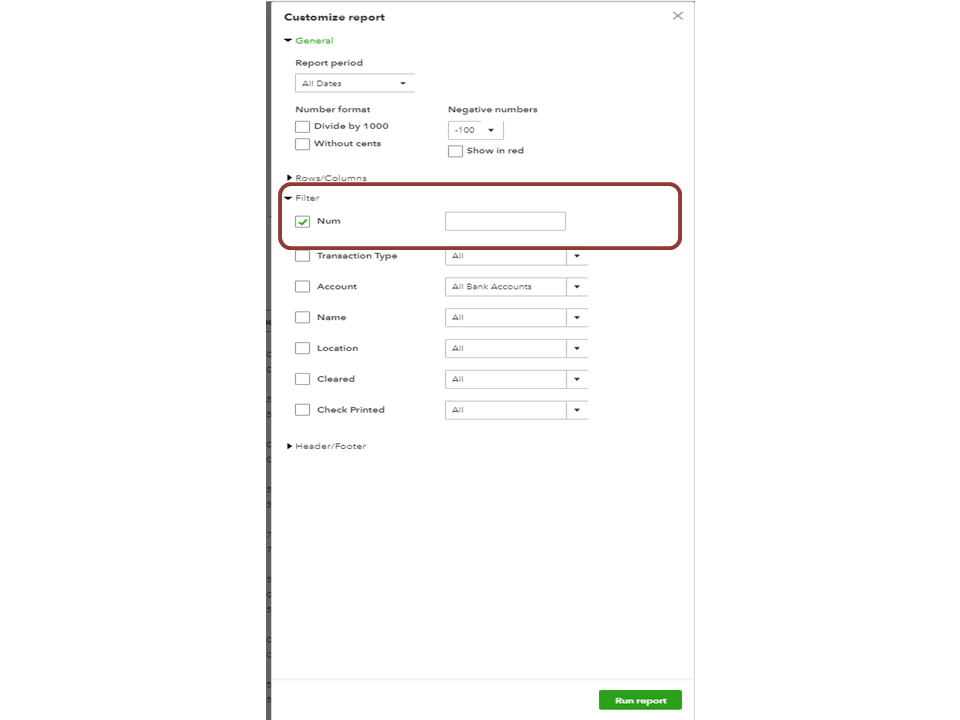Uncheck the Num filter checkbox

(x=303, y=221)
